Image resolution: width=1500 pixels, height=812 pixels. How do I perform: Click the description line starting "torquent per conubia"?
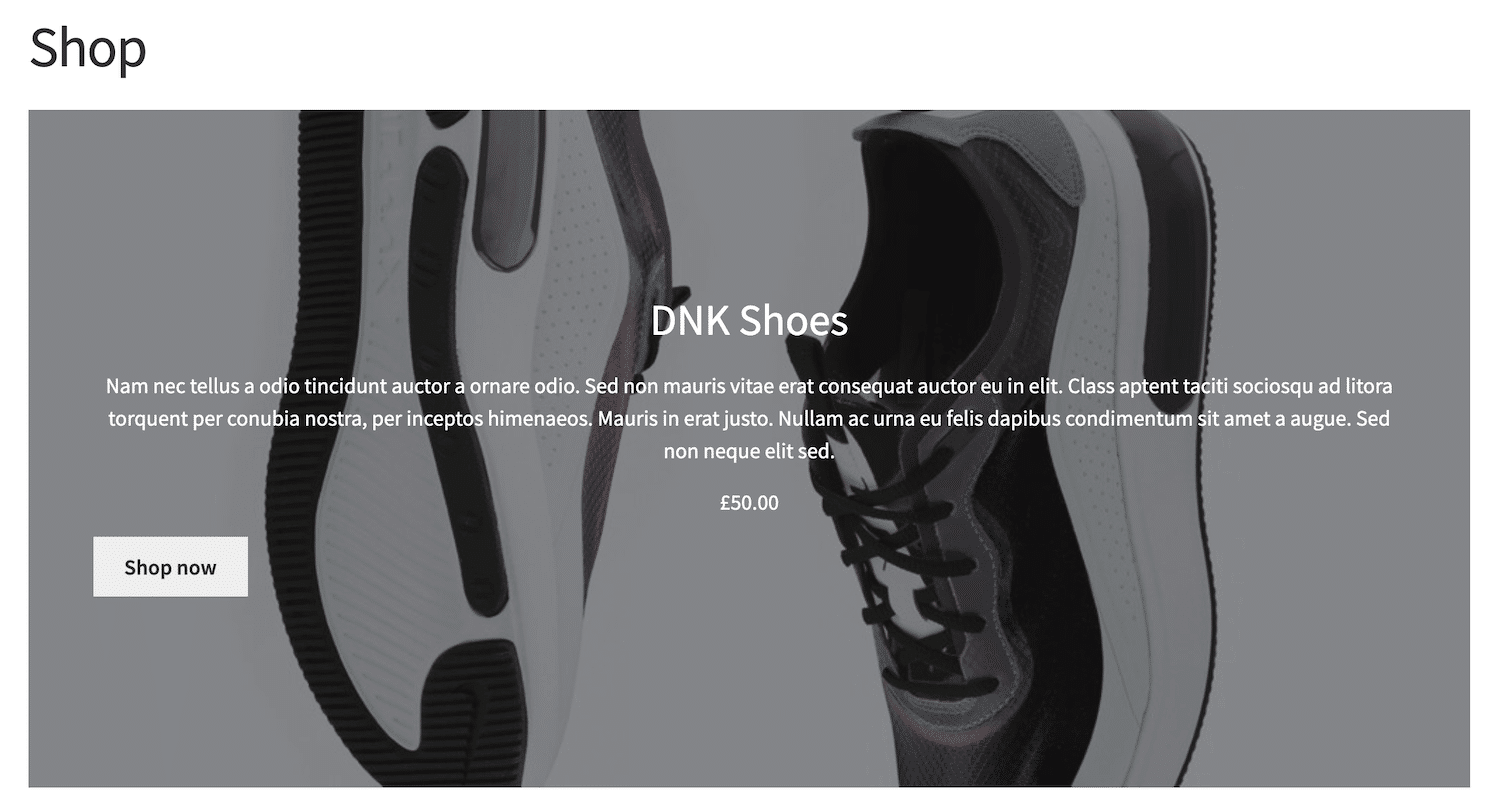[x=749, y=419]
